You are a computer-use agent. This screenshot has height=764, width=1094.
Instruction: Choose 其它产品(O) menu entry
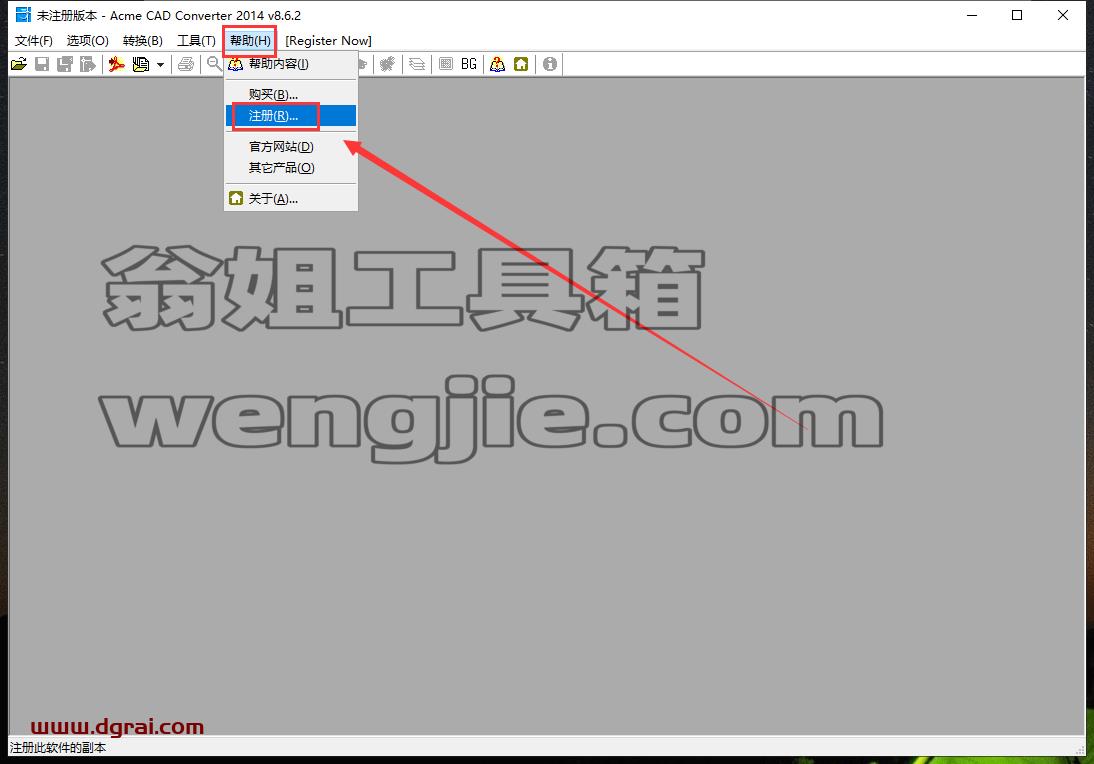pos(291,167)
